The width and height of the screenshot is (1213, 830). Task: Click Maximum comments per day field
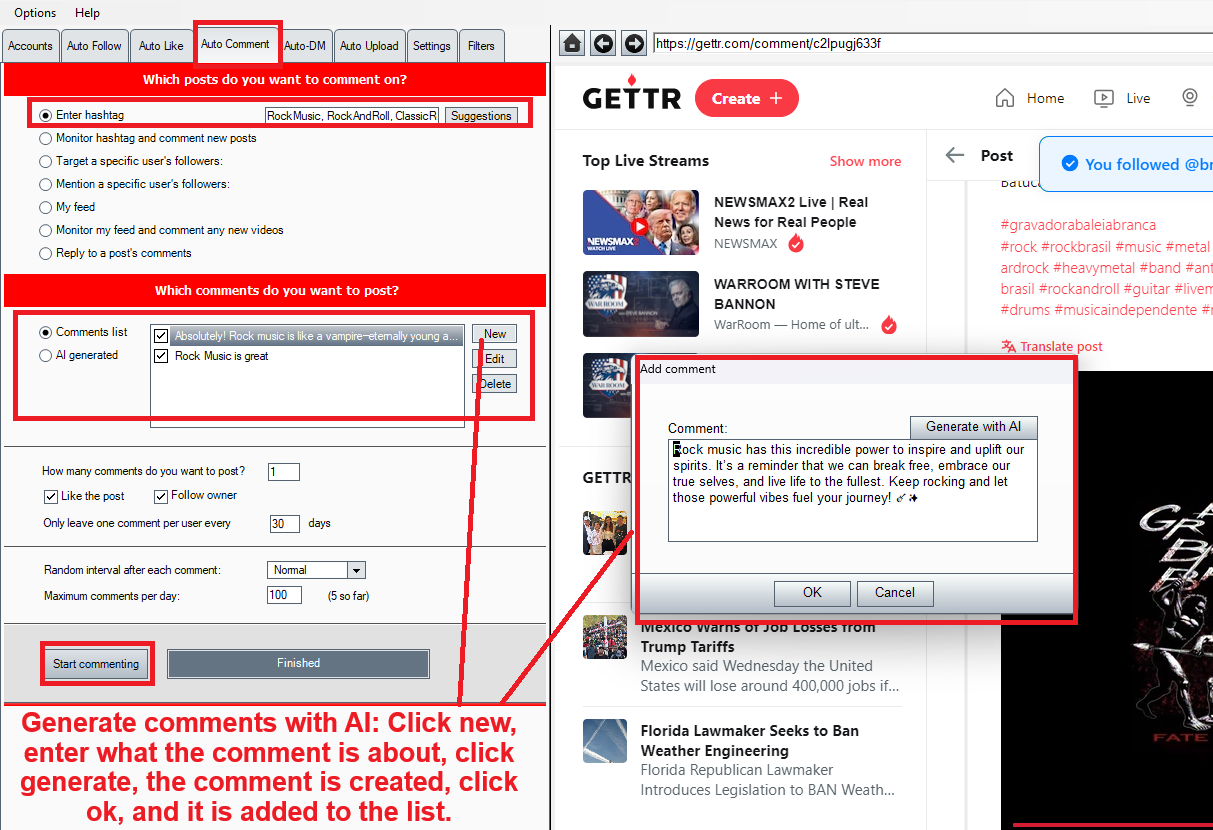[284, 595]
